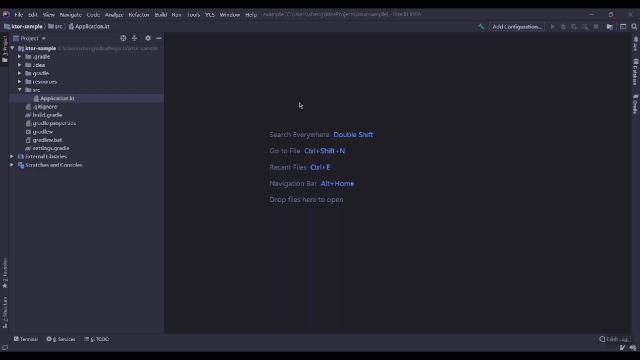Viewport: 640px width, 360px height.
Task: Click the locate/scroll-from-source target icon in the Project panel
Action: point(123,38)
